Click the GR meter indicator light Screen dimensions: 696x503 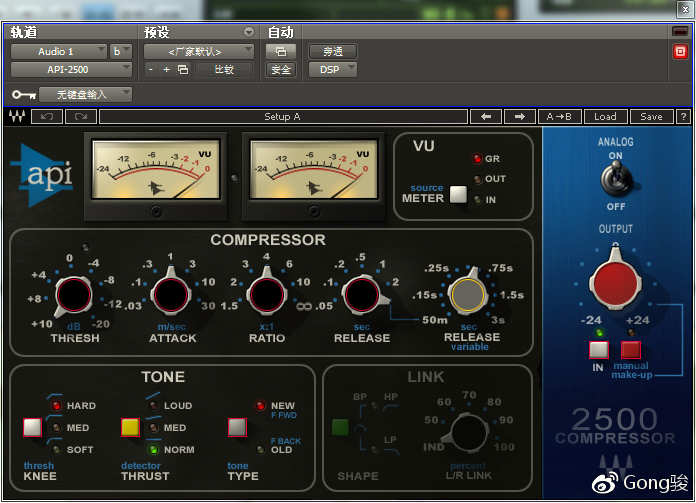click(x=477, y=158)
